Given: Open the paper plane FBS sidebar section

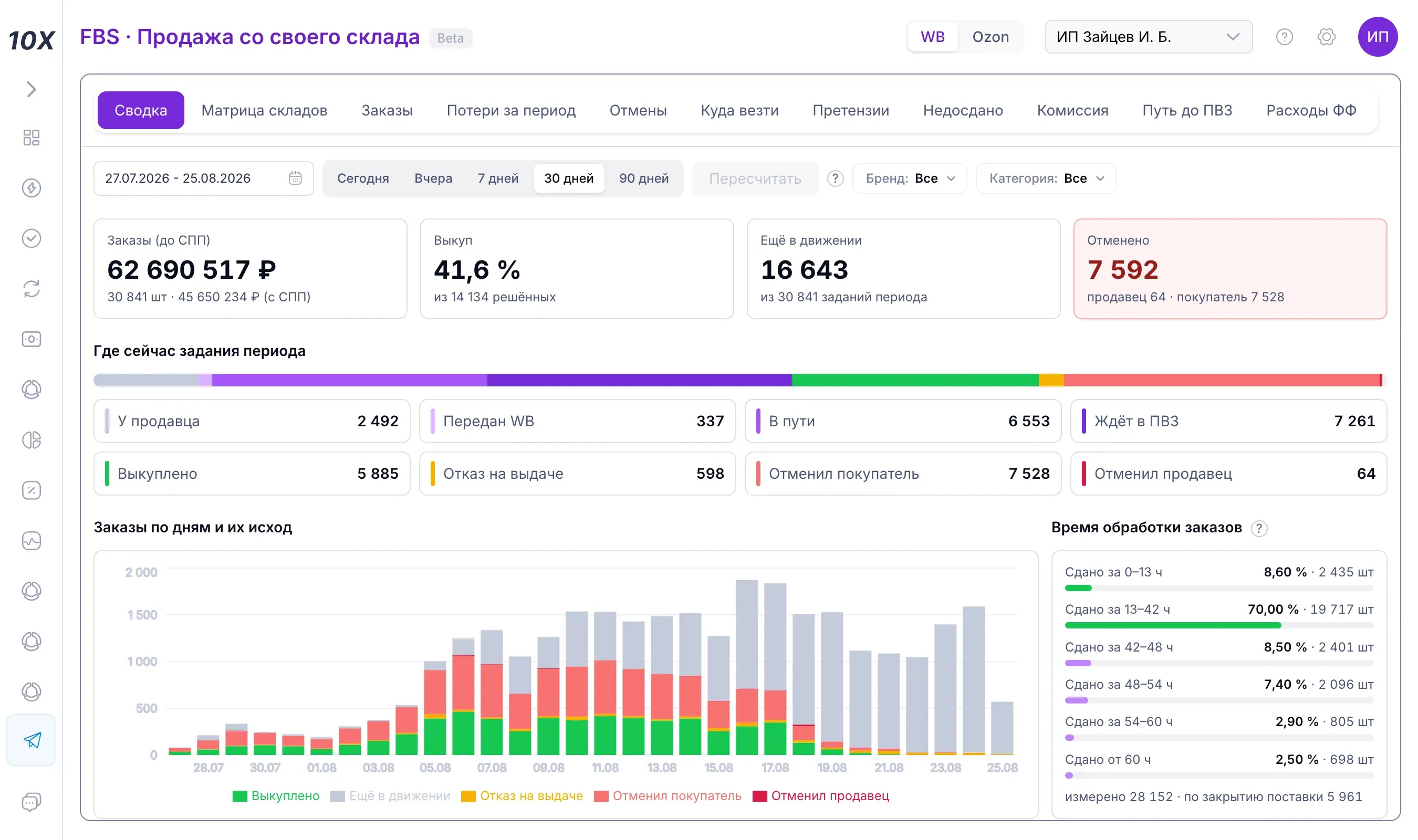Looking at the screenshot, I should (x=31, y=740).
